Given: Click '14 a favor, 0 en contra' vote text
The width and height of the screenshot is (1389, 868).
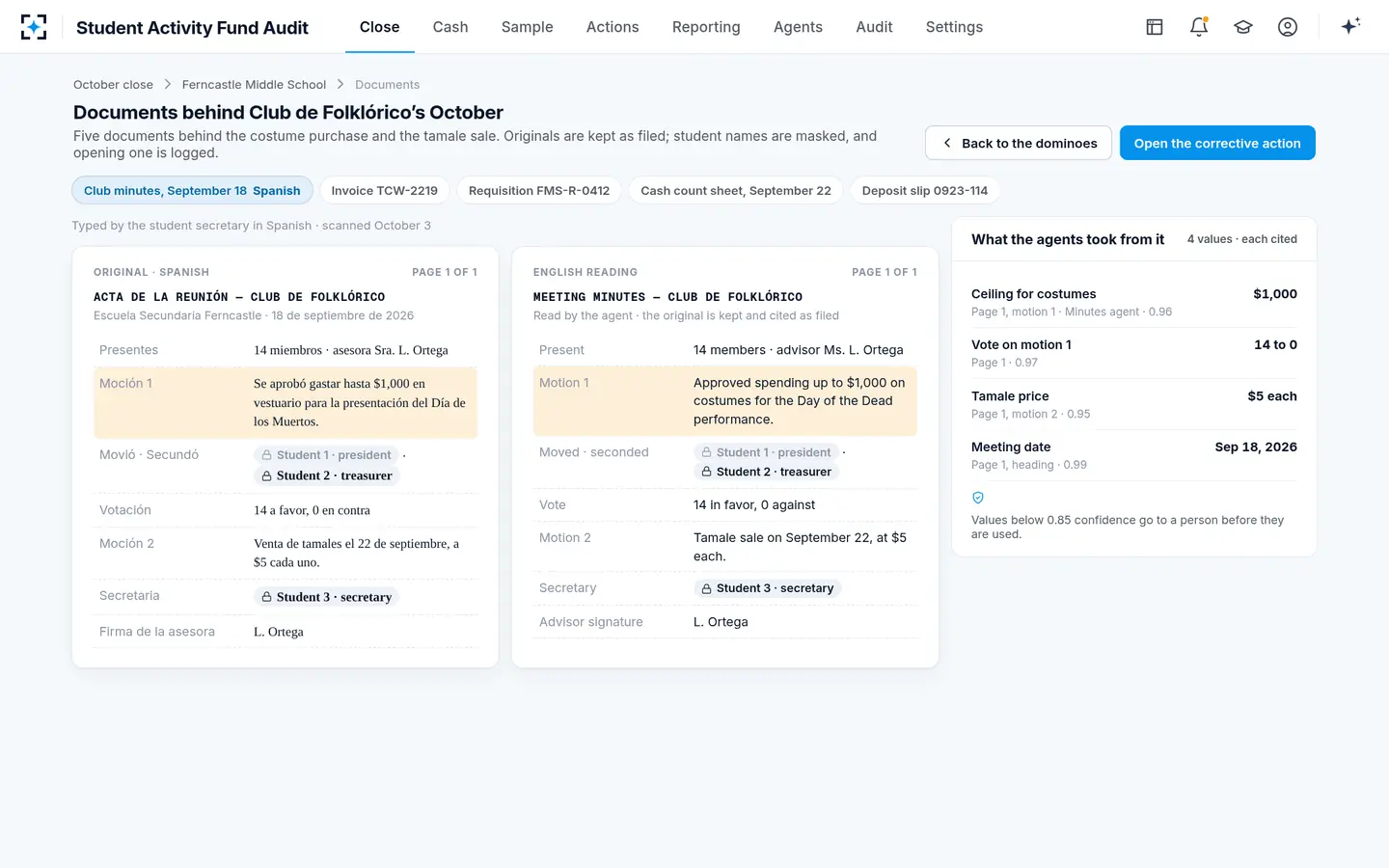Looking at the screenshot, I should point(312,510).
